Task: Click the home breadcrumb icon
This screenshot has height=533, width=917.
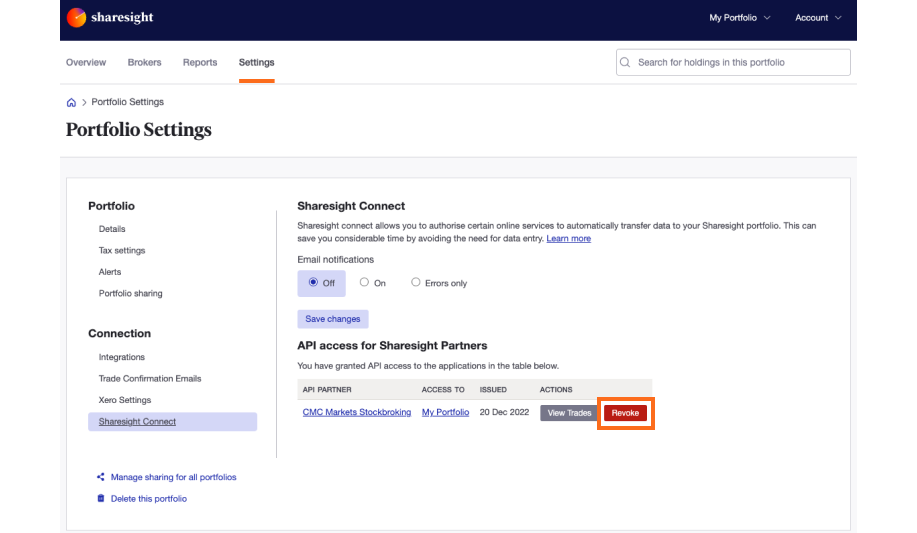Action: click(71, 102)
